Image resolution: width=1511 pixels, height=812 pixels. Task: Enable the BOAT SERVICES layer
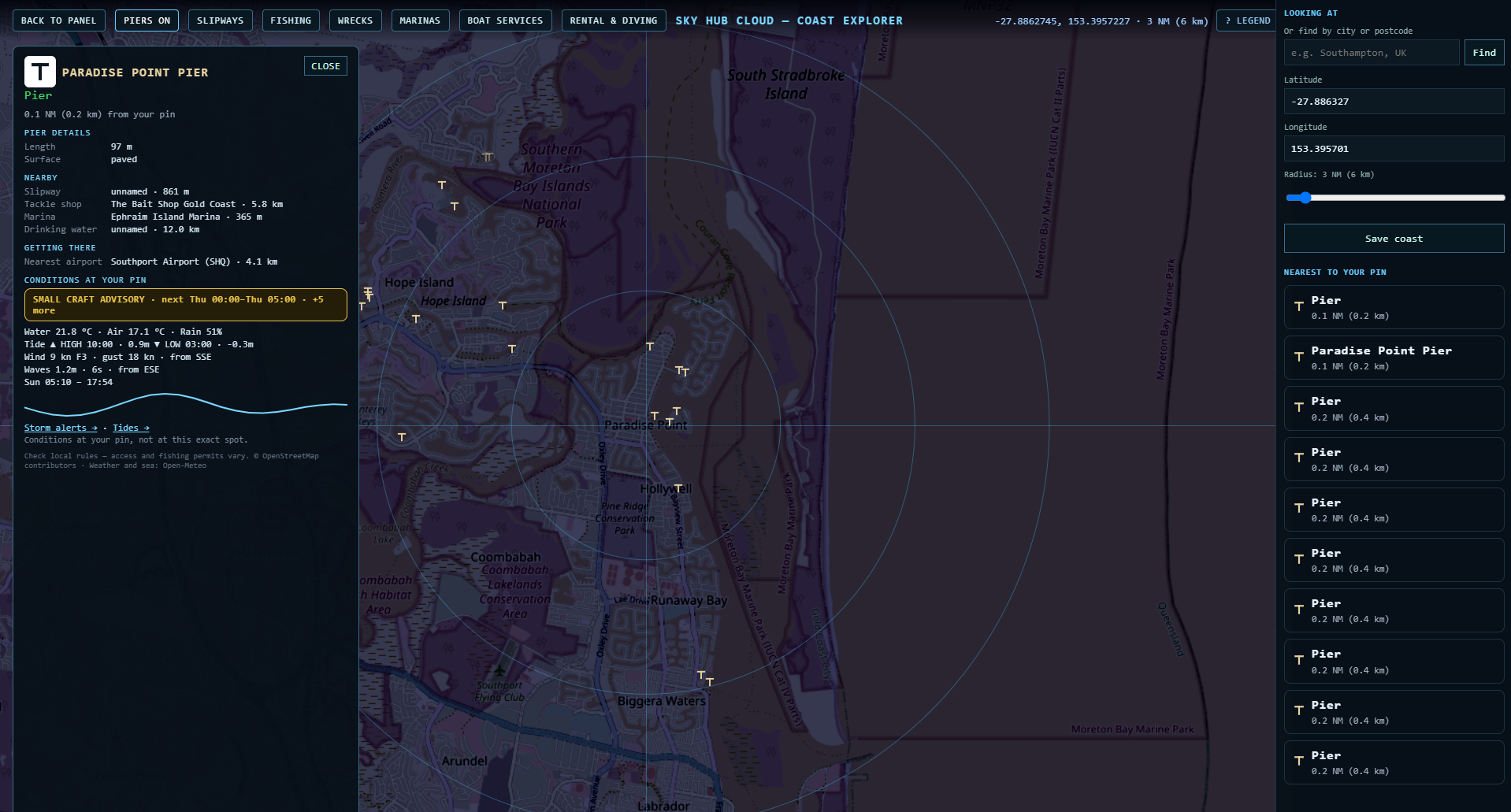tap(505, 20)
